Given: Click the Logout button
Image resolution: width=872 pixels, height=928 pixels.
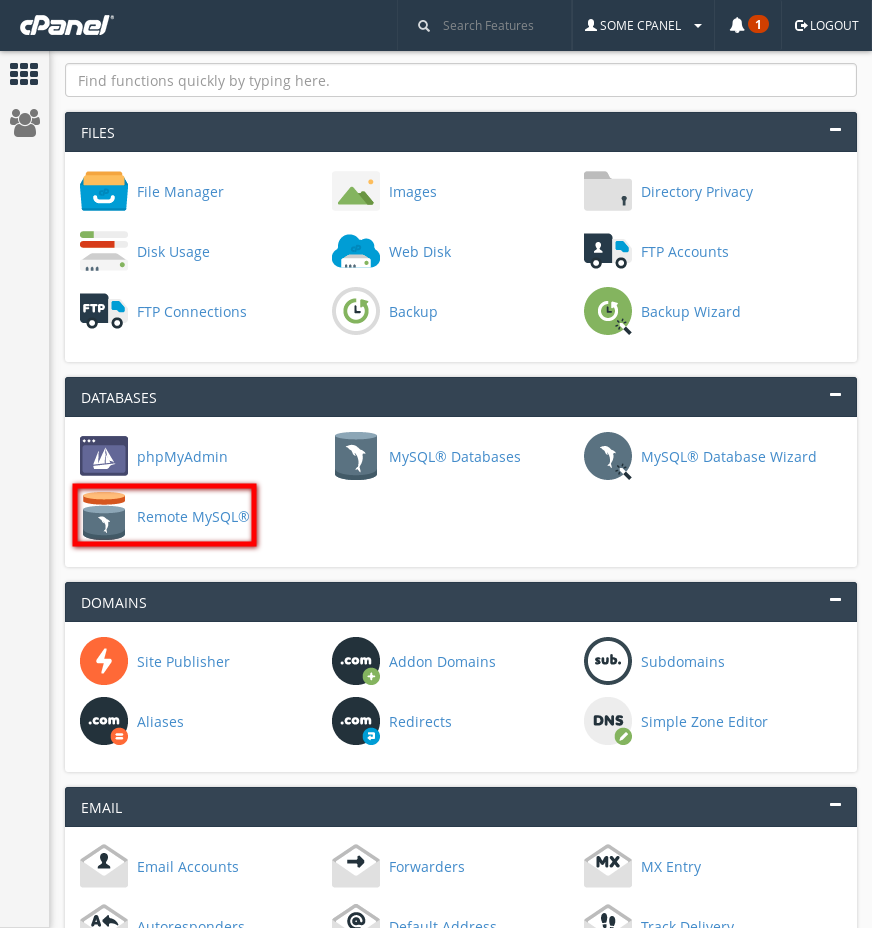Looking at the screenshot, I should pyautogui.click(x=826, y=25).
